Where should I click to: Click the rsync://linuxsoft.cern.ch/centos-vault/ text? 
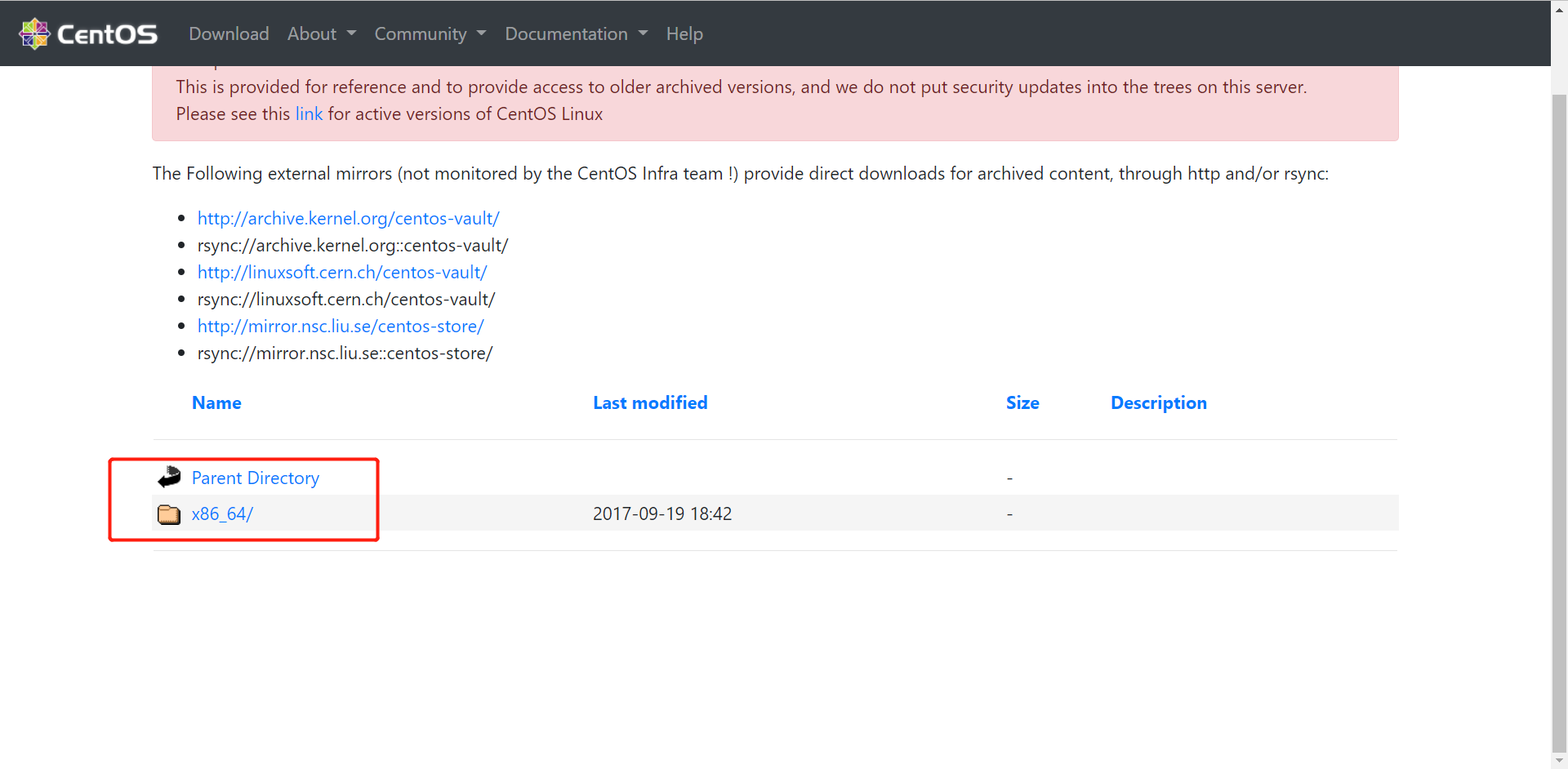point(346,299)
